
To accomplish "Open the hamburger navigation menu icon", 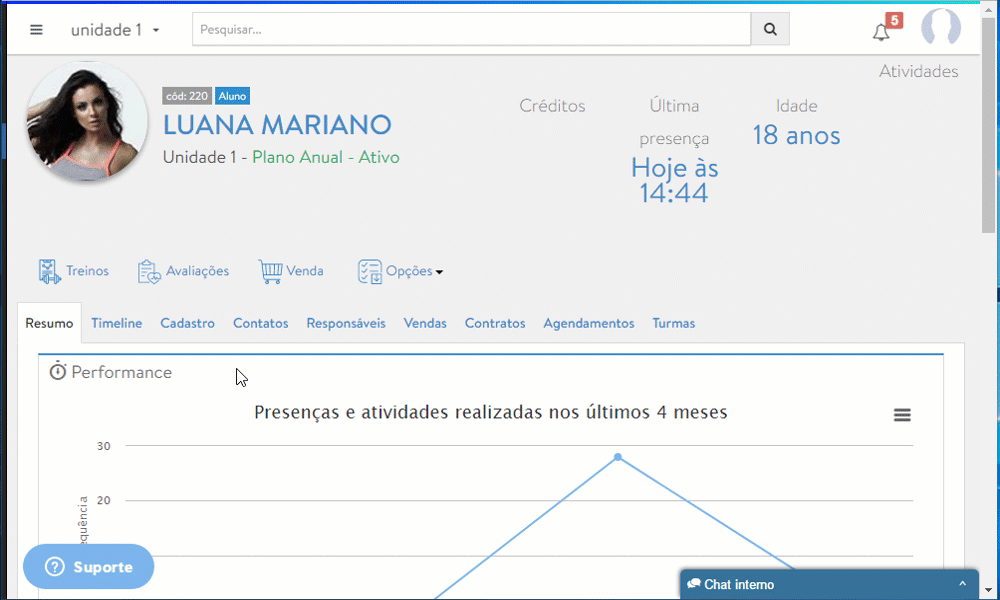I will click(36, 28).
